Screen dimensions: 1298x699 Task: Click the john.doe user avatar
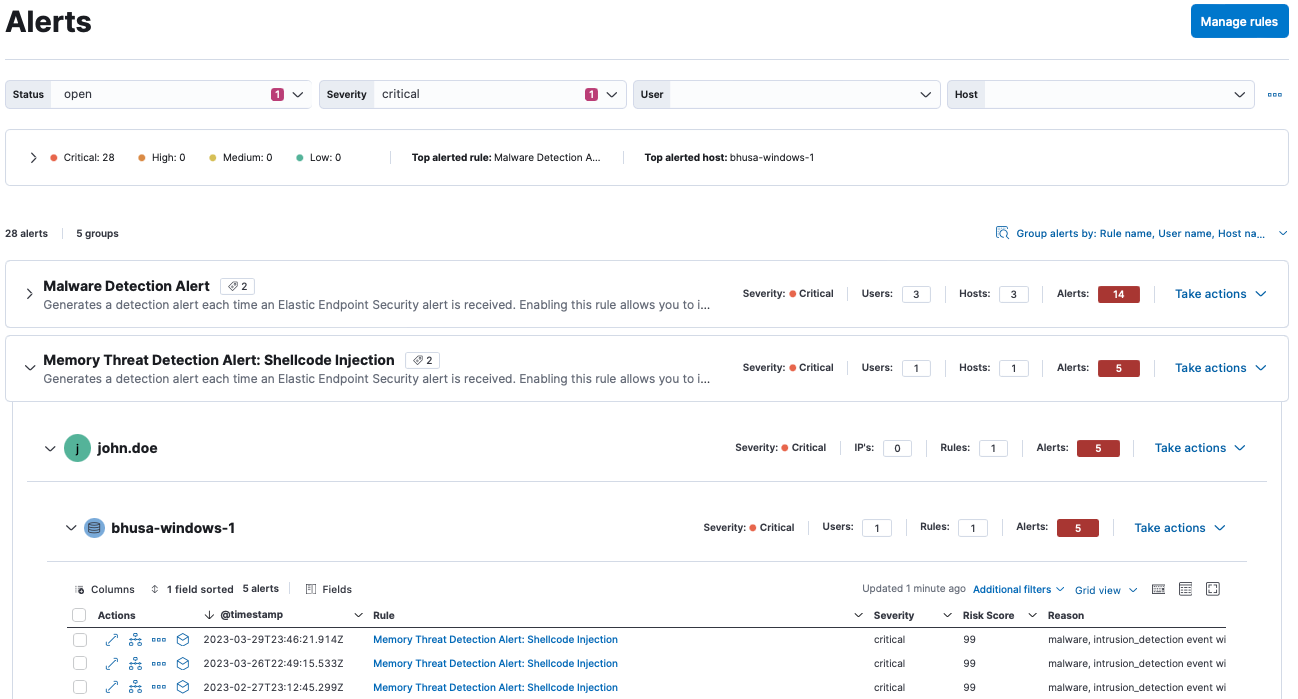77,448
